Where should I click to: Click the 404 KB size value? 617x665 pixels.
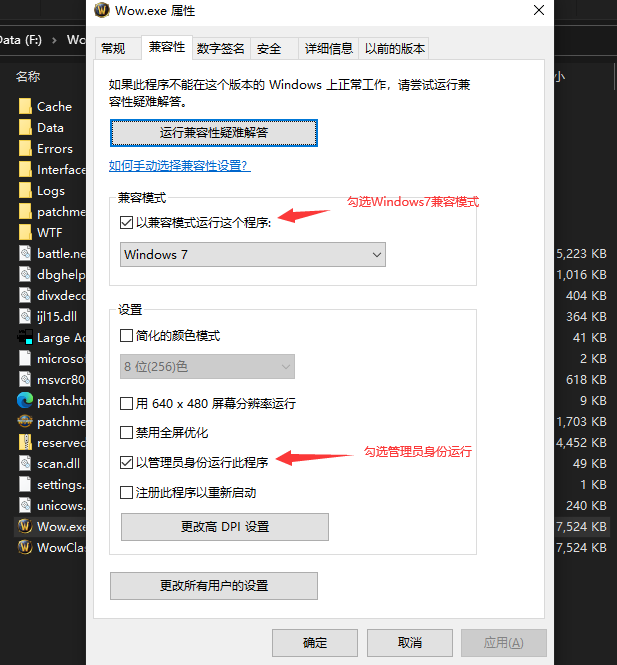[586, 296]
